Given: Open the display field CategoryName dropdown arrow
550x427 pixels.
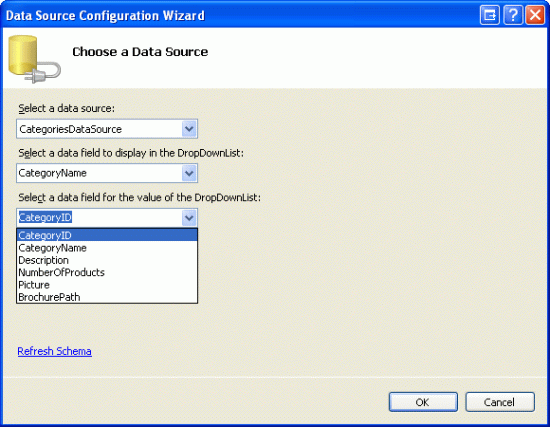Looking at the screenshot, I should click(189, 173).
